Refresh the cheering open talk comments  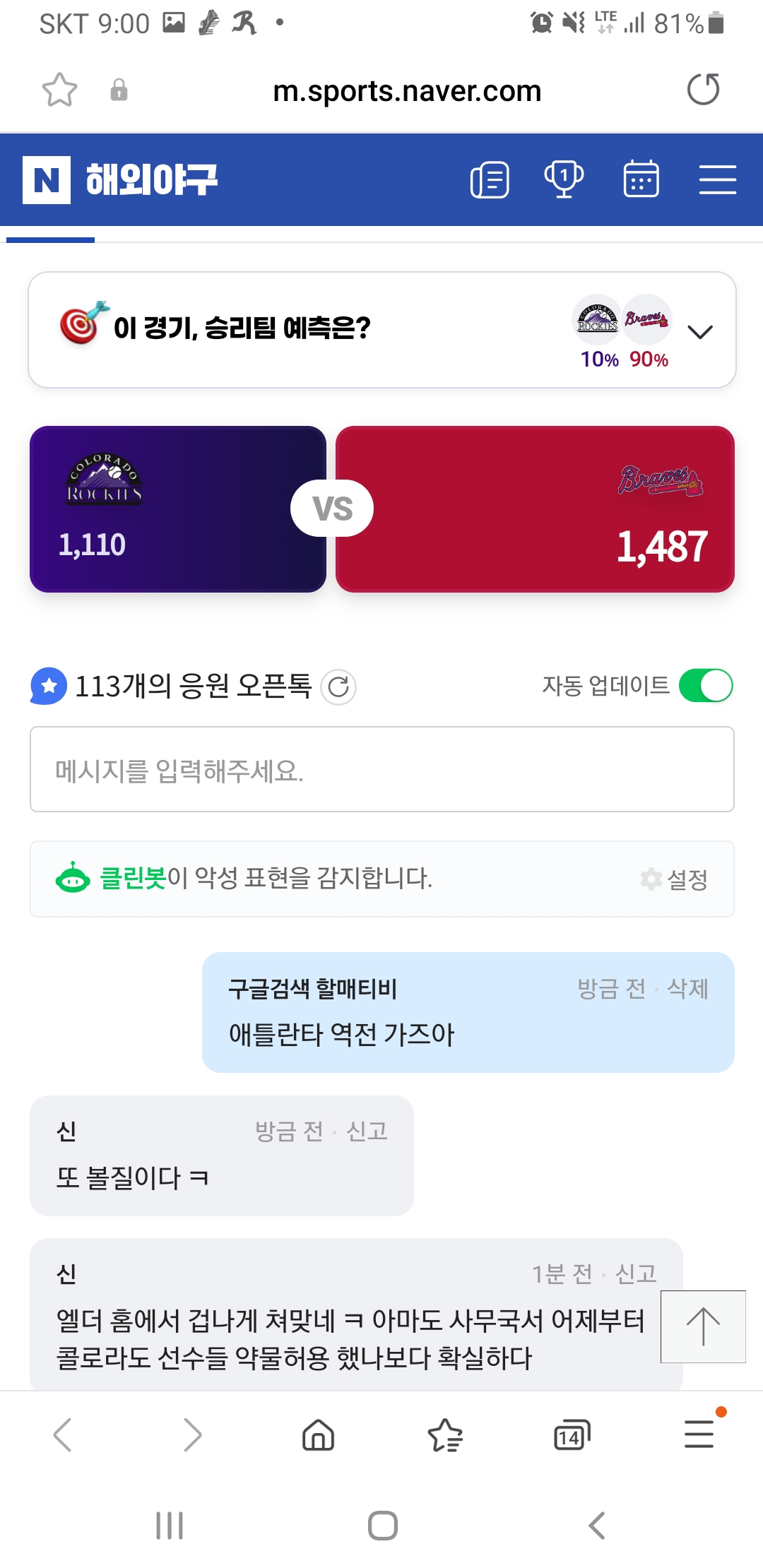[x=338, y=687]
